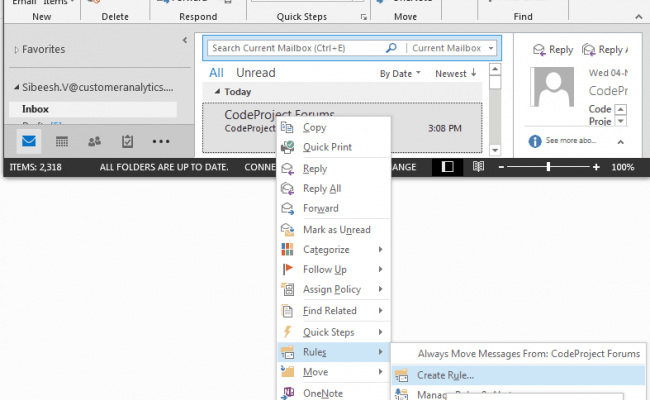The width and height of the screenshot is (650, 400).
Task: Collapse the Today message group
Action: 217,91
